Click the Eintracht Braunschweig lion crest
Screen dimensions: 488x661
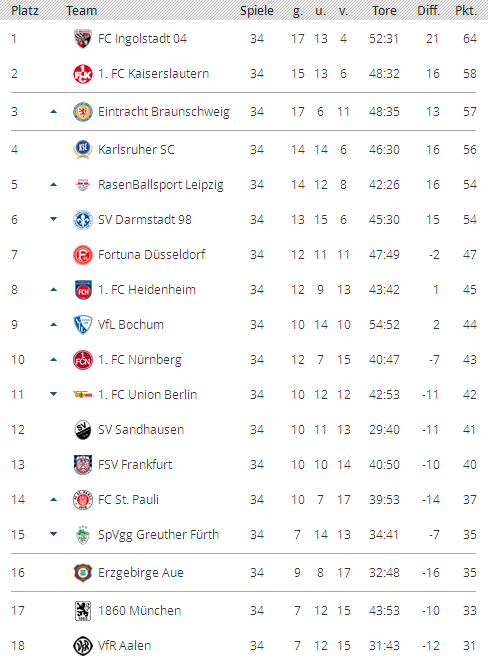83,112
